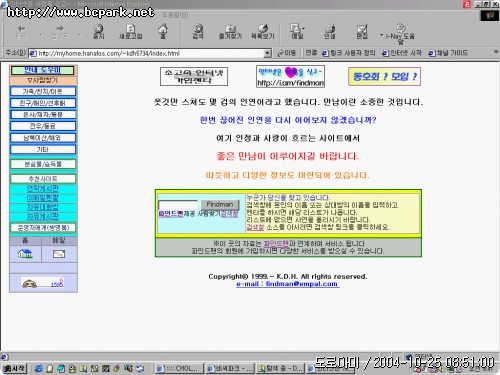Click the Refresh (새로고침) toolbar icon
This screenshot has height=375, width=500.
click(131, 32)
